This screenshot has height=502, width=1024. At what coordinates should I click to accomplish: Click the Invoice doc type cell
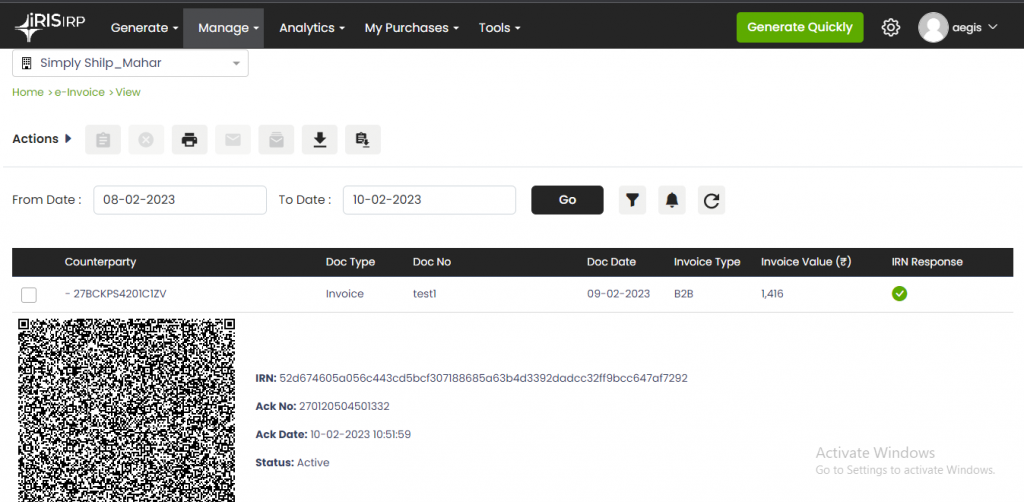point(345,294)
